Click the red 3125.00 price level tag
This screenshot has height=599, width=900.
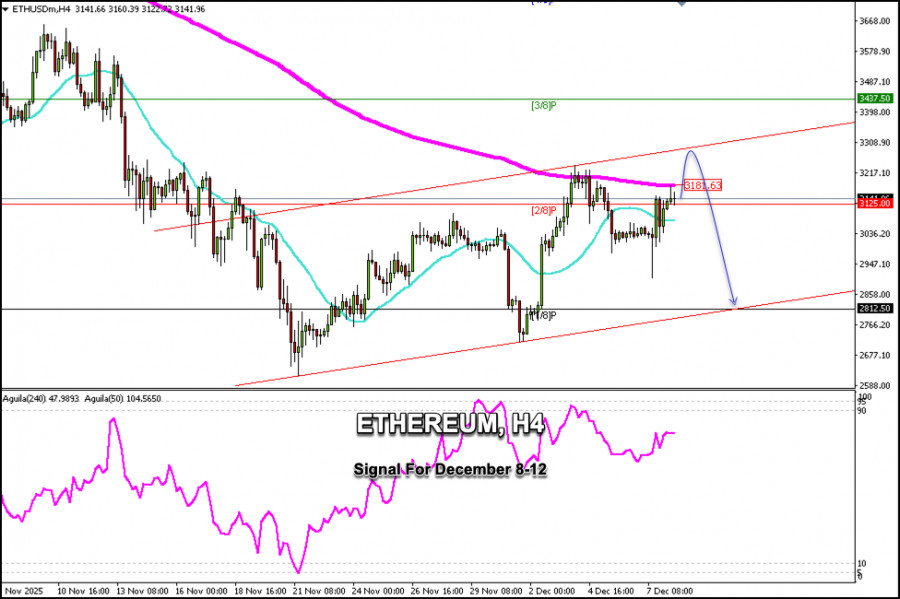875,204
